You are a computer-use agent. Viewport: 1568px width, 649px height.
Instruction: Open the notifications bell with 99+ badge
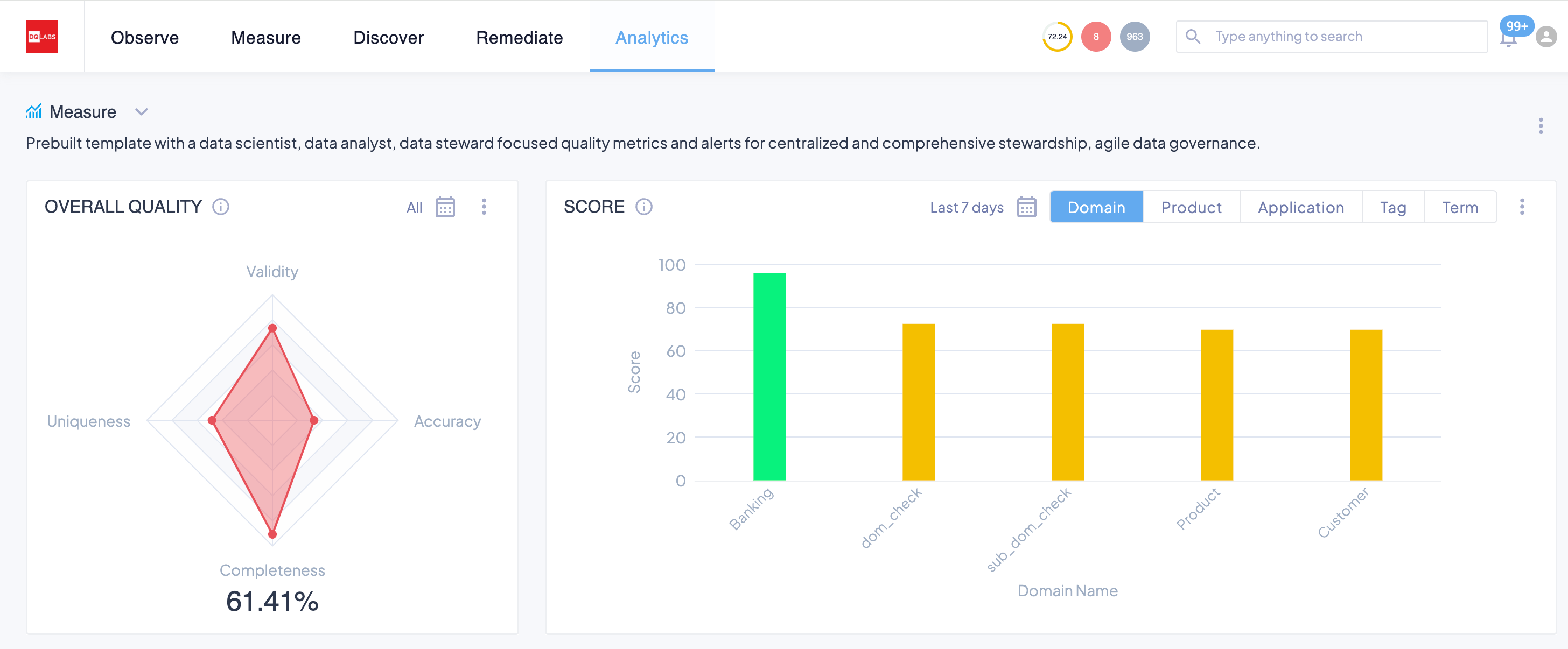pos(1509,38)
